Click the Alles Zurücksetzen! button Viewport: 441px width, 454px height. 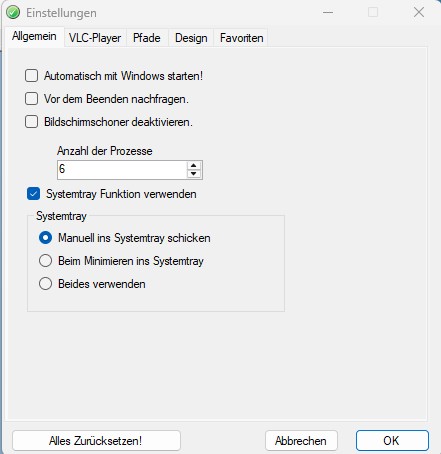[x=96, y=441]
